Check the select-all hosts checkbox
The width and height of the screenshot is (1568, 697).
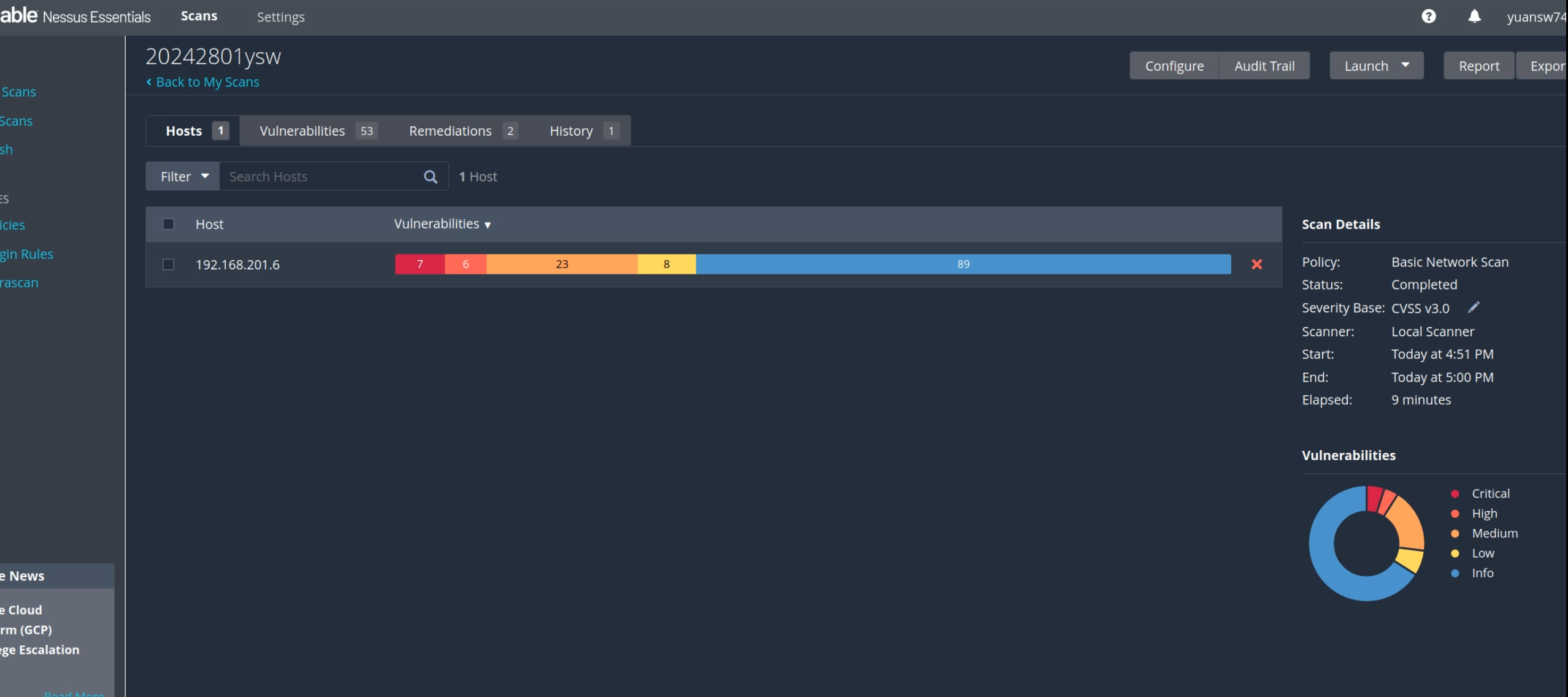(x=168, y=224)
